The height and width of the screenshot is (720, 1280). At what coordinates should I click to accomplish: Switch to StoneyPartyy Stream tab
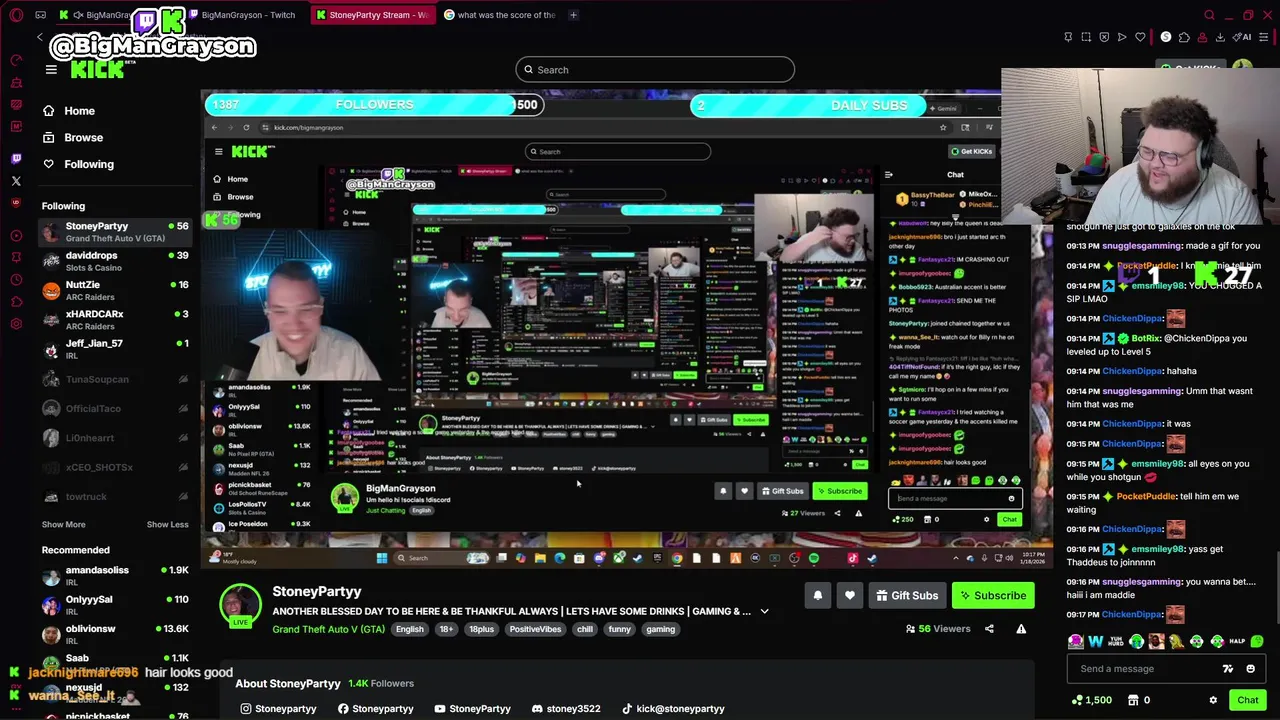click(372, 15)
